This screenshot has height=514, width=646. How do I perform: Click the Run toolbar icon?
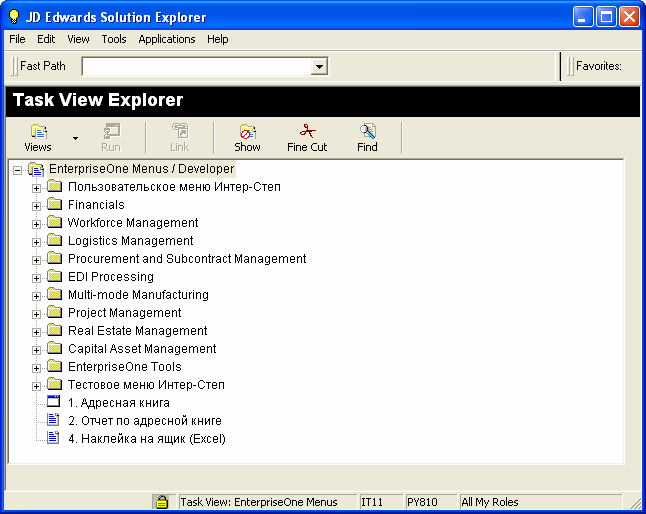coord(111,132)
